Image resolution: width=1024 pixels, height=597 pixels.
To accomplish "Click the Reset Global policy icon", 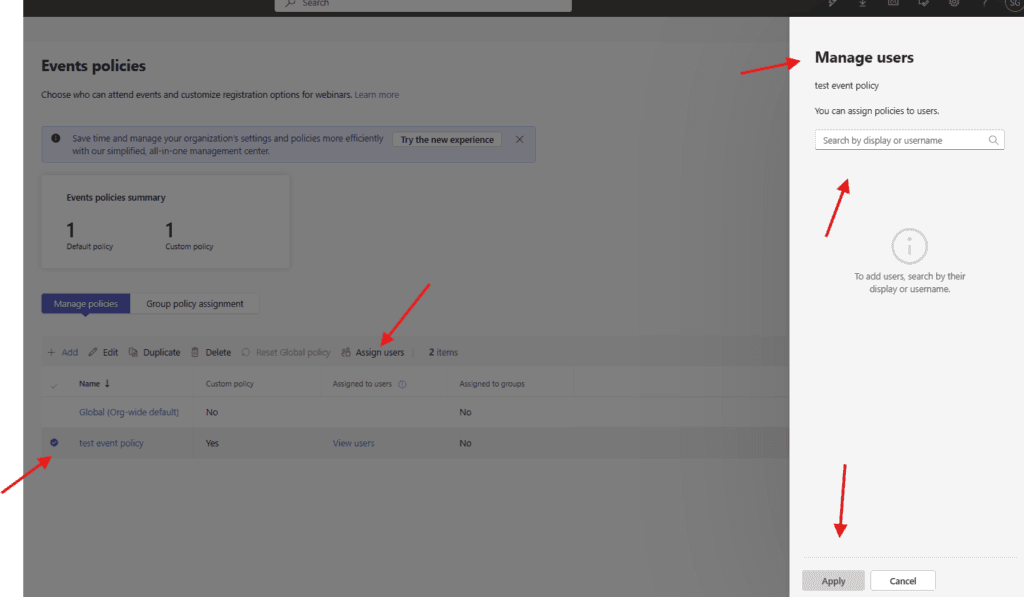I will pyautogui.click(x=246, y=352).
